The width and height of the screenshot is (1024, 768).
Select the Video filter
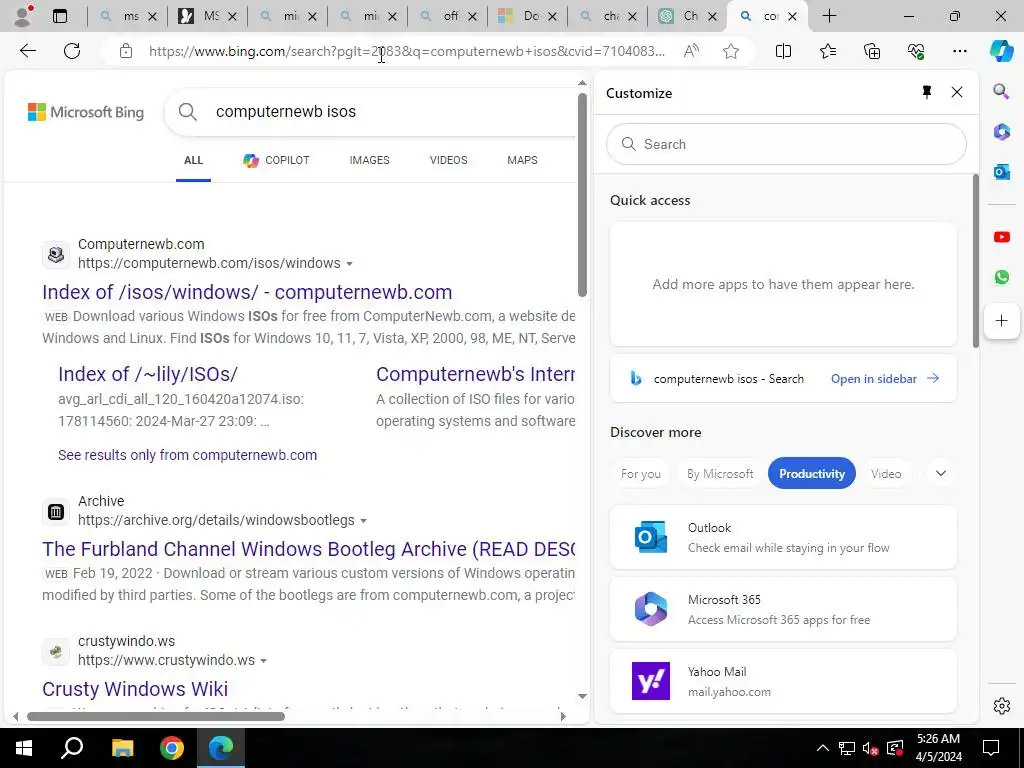pyautogui.click(x=886, y=474)
